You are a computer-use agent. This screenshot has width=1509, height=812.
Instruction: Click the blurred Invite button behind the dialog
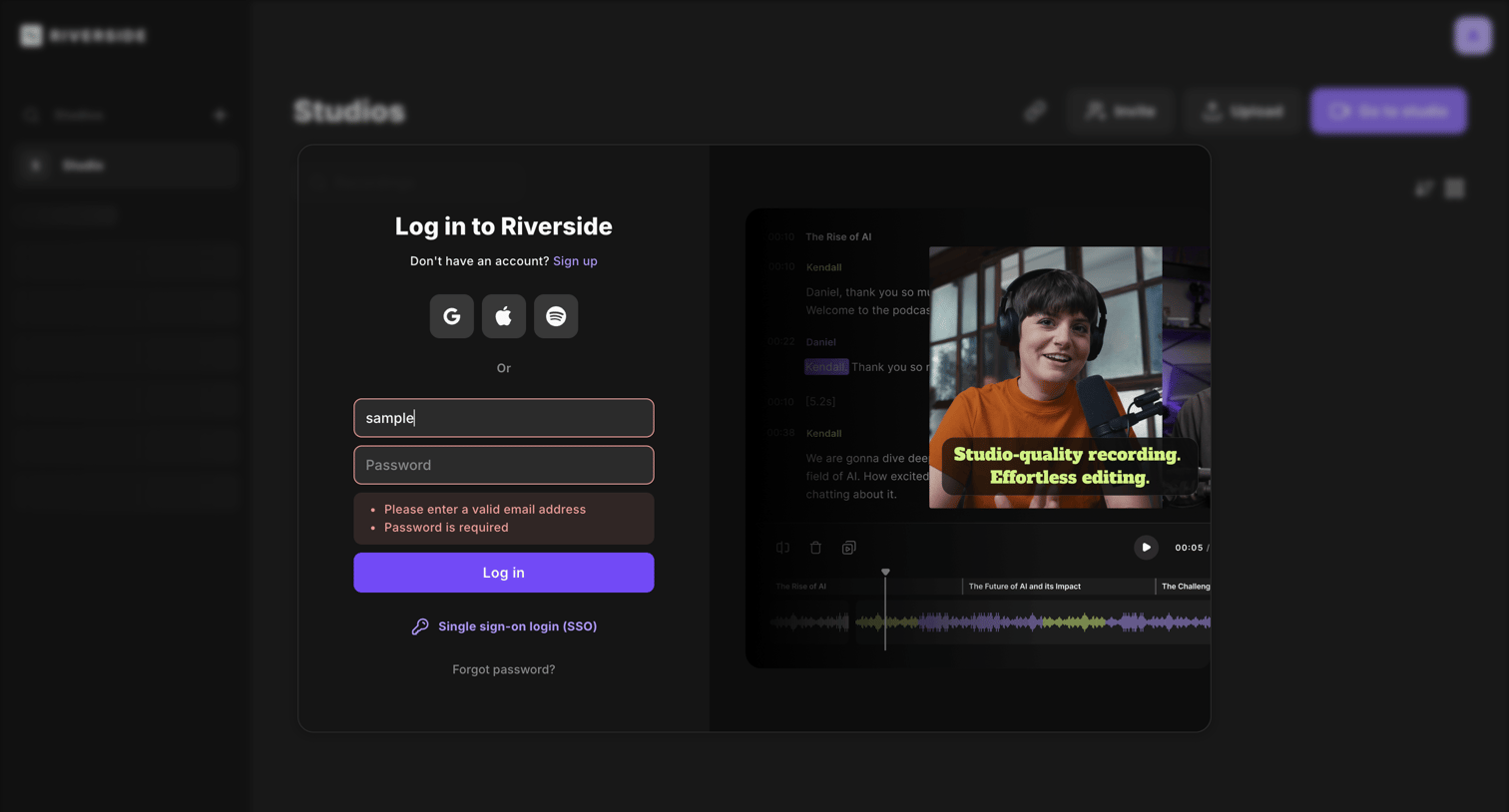coord(1121,111)
